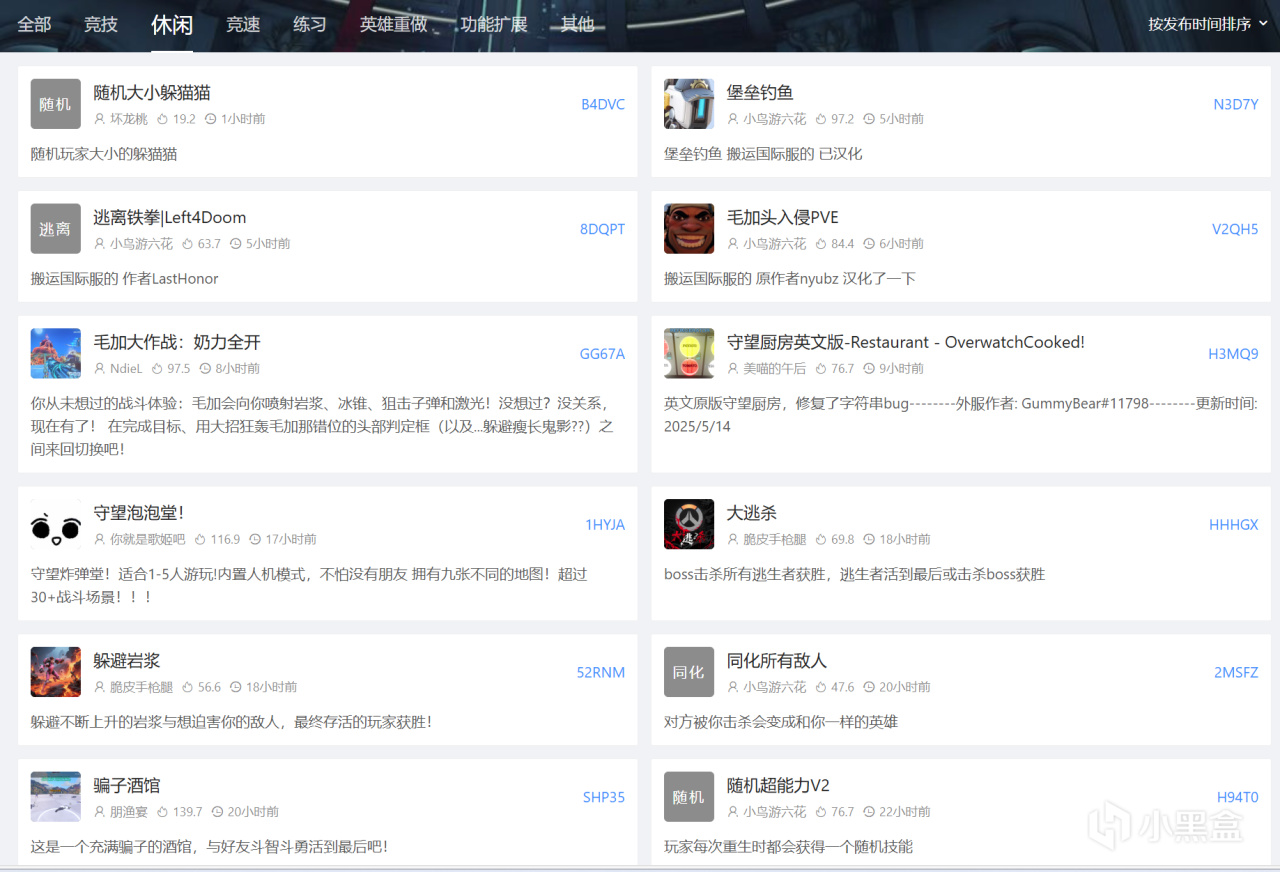This screenshot has height=872, width=1280.
Task: Click the description 对方被你击杀会变成和你一样的英雄
Action: 781,721
